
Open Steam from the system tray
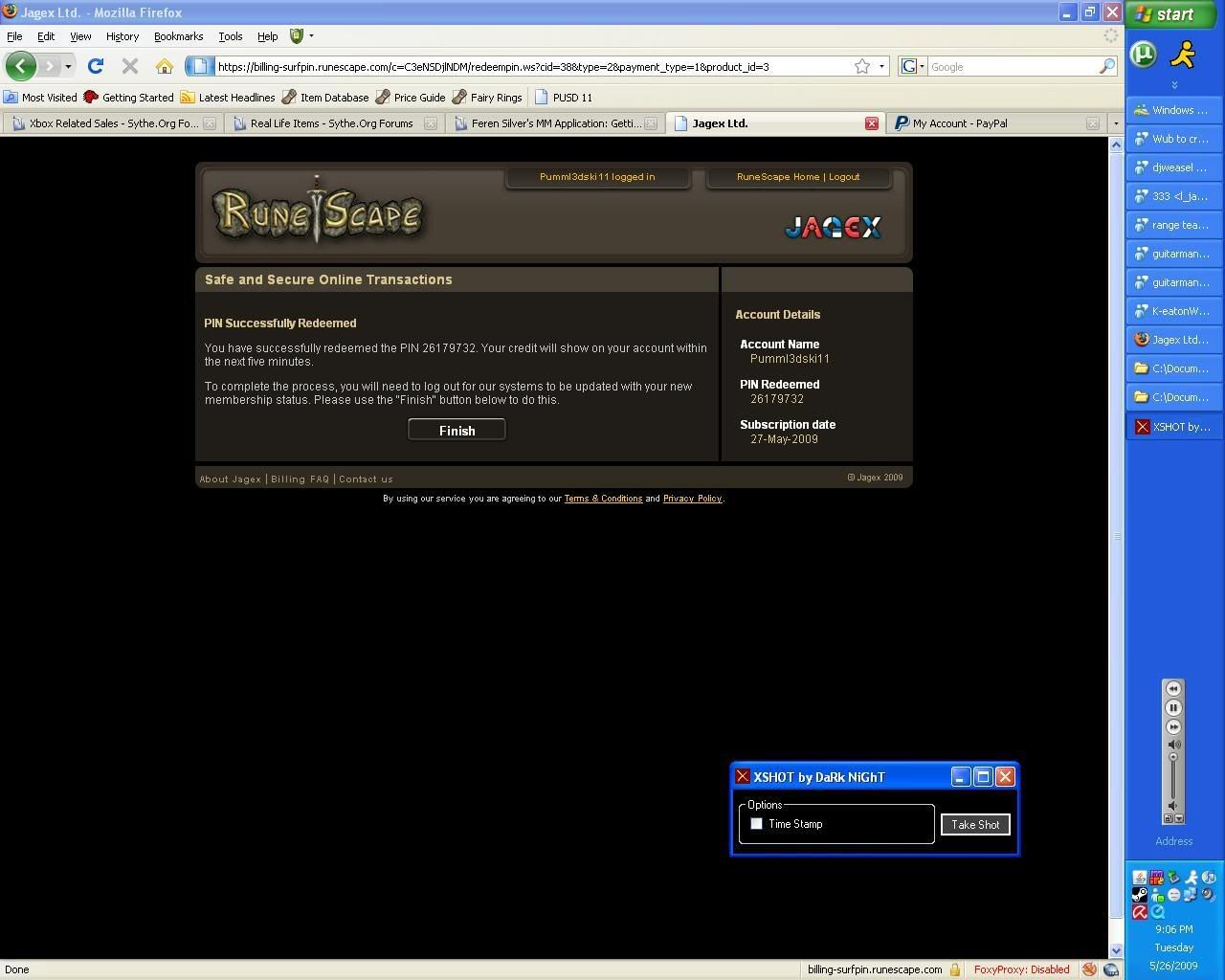point(1140,895)
